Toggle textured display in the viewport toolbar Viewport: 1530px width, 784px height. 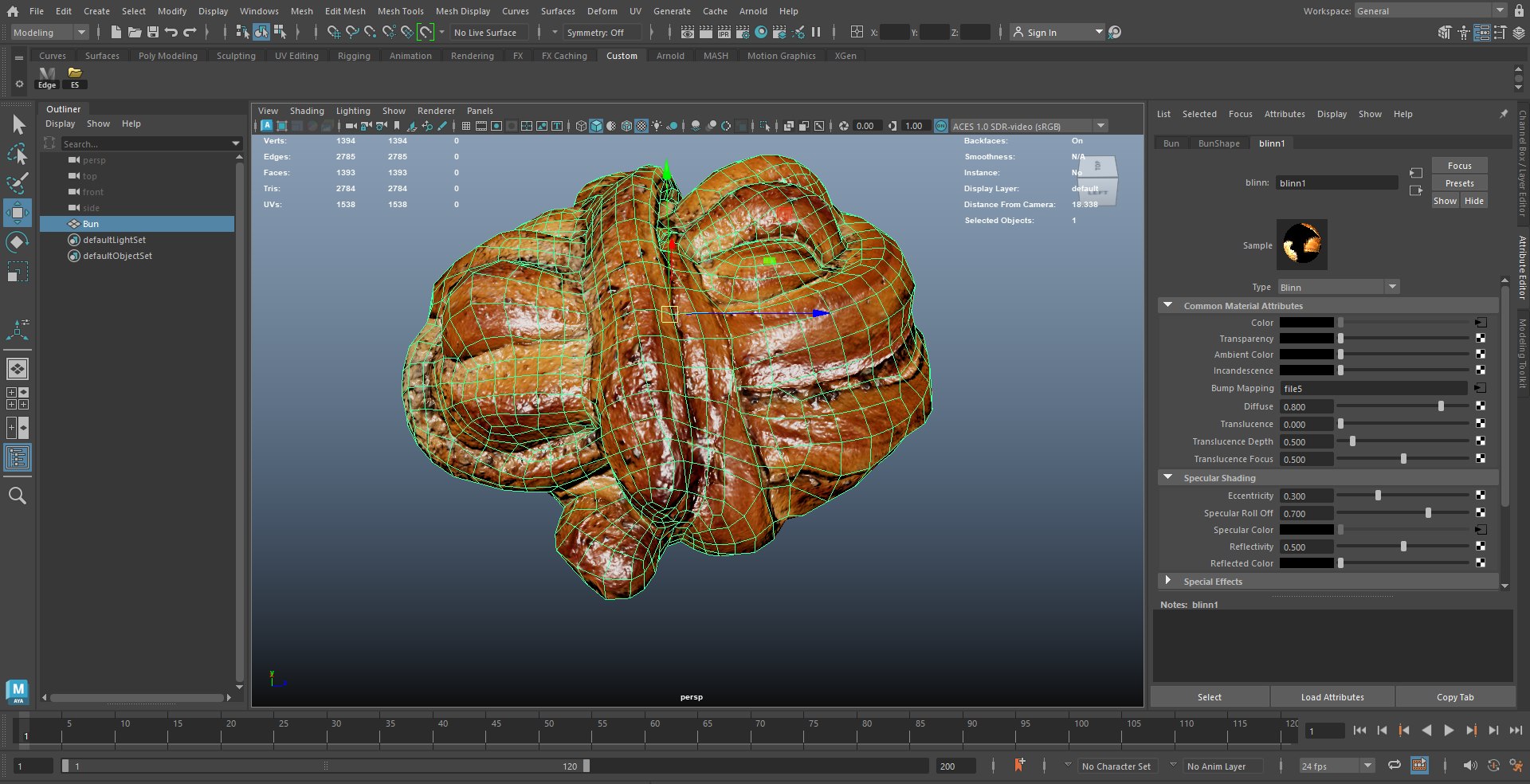pos(641,126)
